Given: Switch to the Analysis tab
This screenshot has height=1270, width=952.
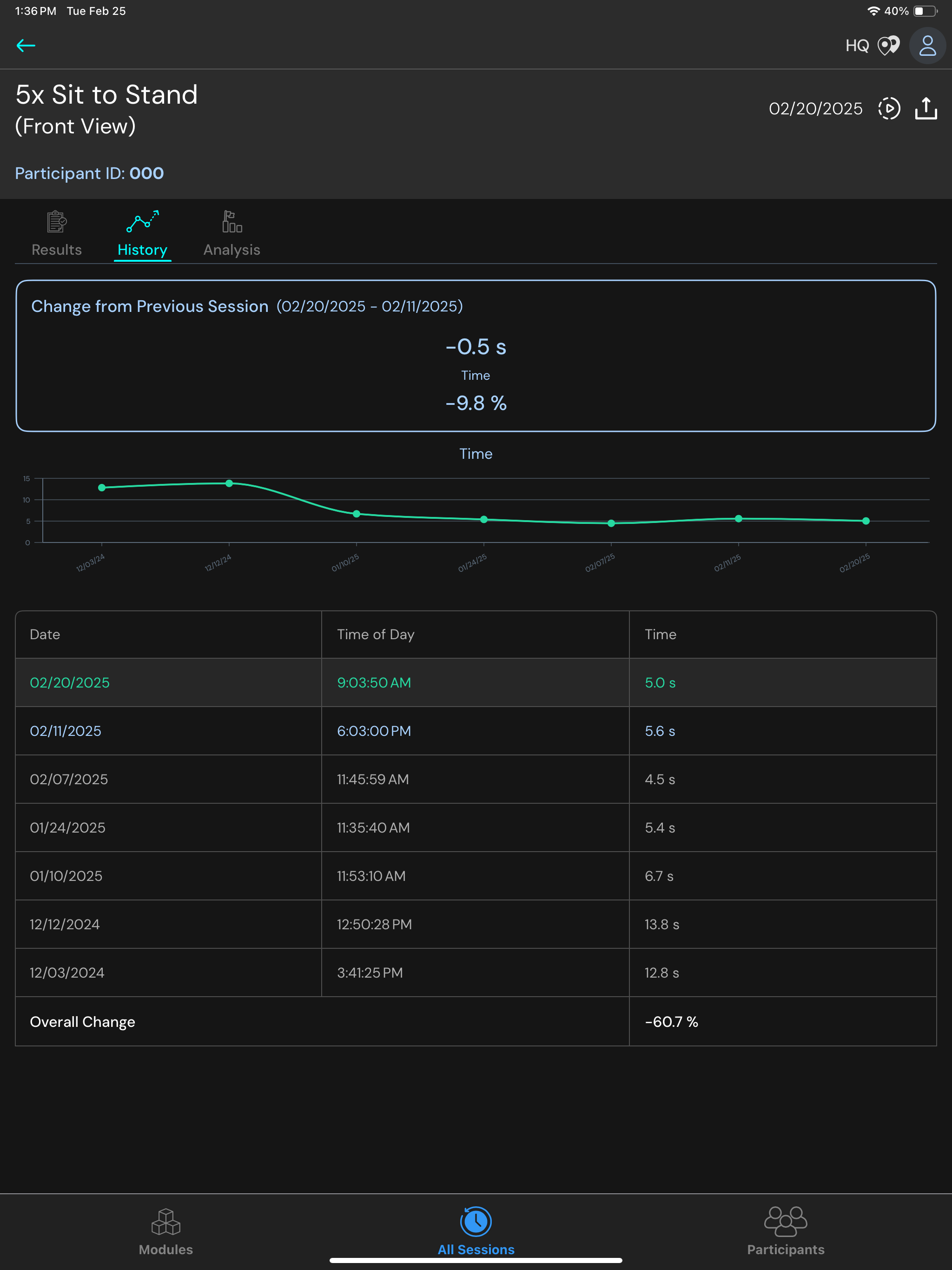Looking at the screenshot, I should pos(231,234).
